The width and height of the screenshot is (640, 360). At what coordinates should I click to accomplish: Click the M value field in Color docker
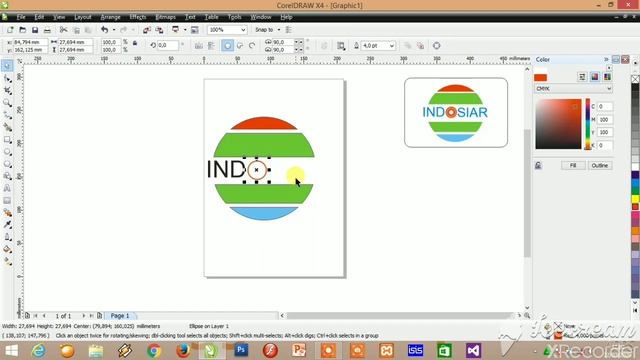604,120
